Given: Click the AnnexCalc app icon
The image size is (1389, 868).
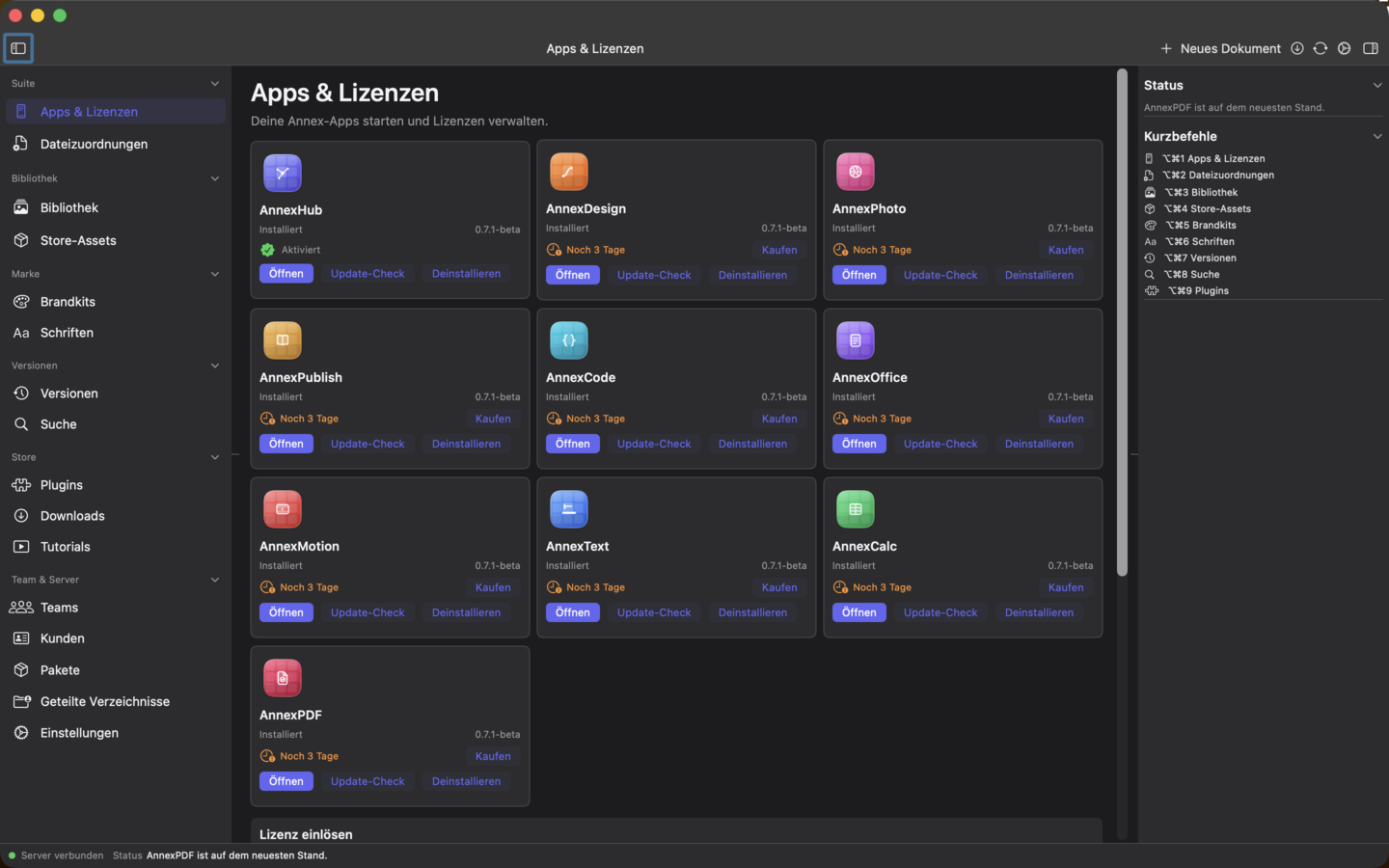Looking at the screenshot, I should pos(856,509).
